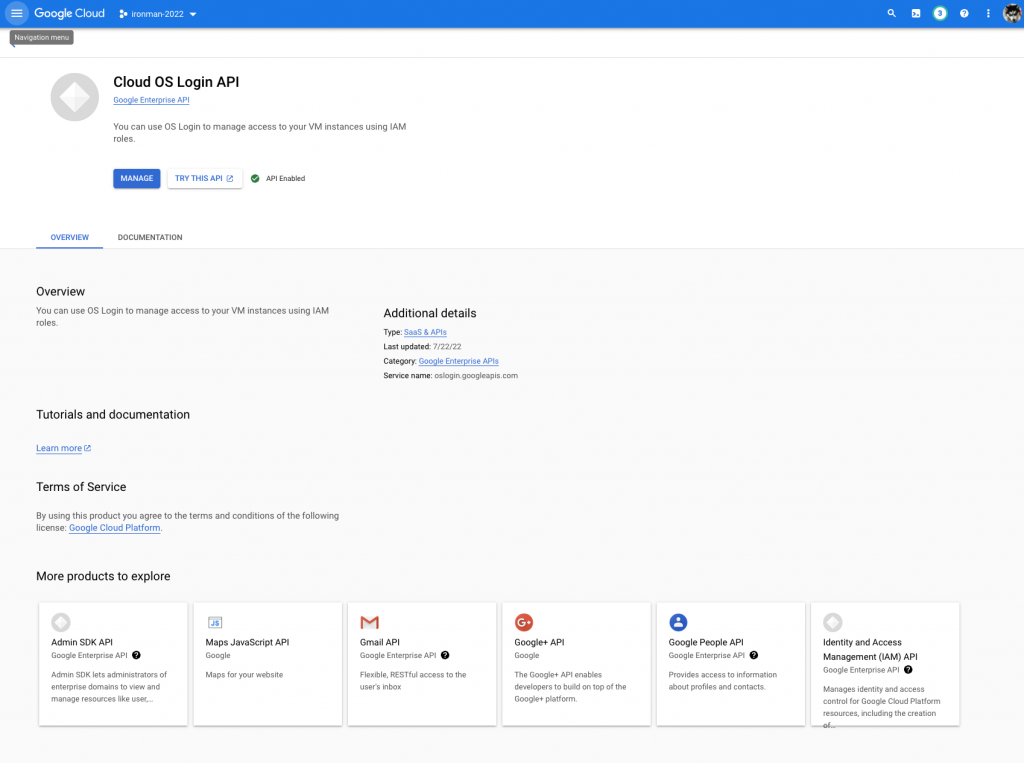Image resolution: width=1024 pixels, height=763 pixels.
Task: Activate Cloud Shell terminal icon
Action: click(x=916, y=13)
